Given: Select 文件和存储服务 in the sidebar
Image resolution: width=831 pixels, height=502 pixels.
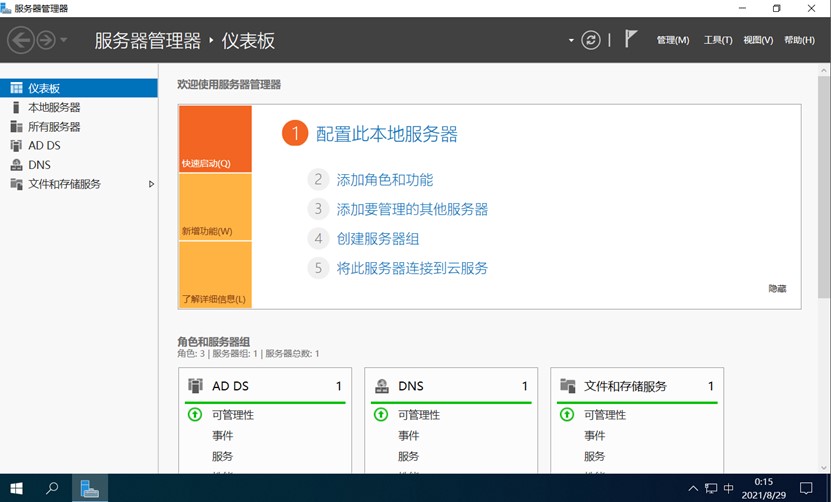Looking at the screenshot, I should pyautogui.click(x=78, y=184).
